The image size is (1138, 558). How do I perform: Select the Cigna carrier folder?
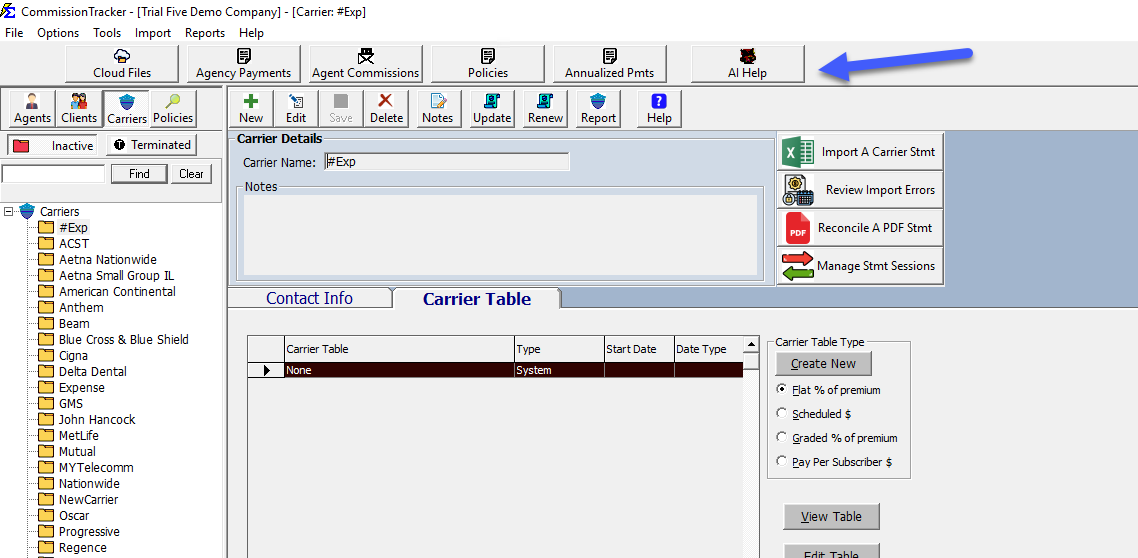coord(73,356)
